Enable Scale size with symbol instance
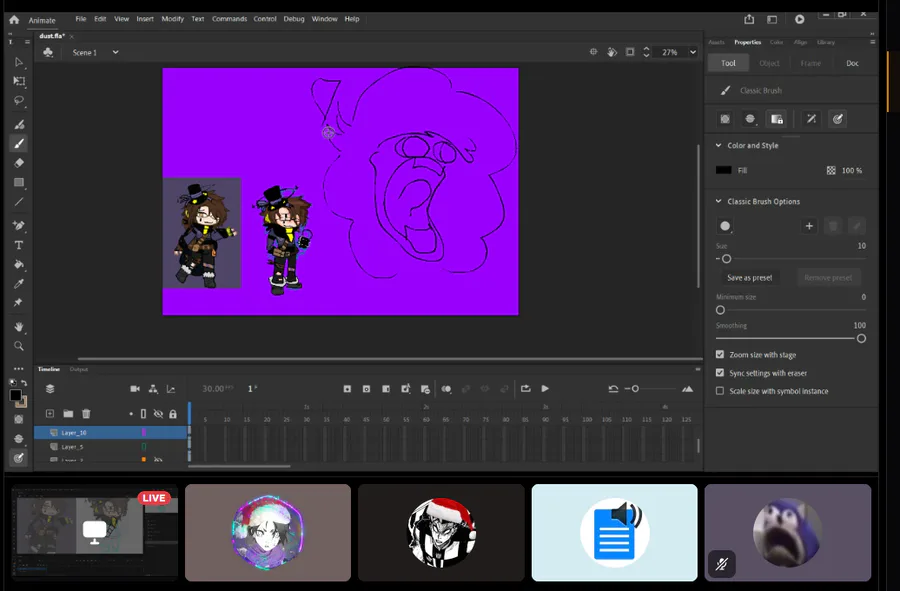Image resolution: width=900 pixels, height=591 pixels. coord(720,391)
